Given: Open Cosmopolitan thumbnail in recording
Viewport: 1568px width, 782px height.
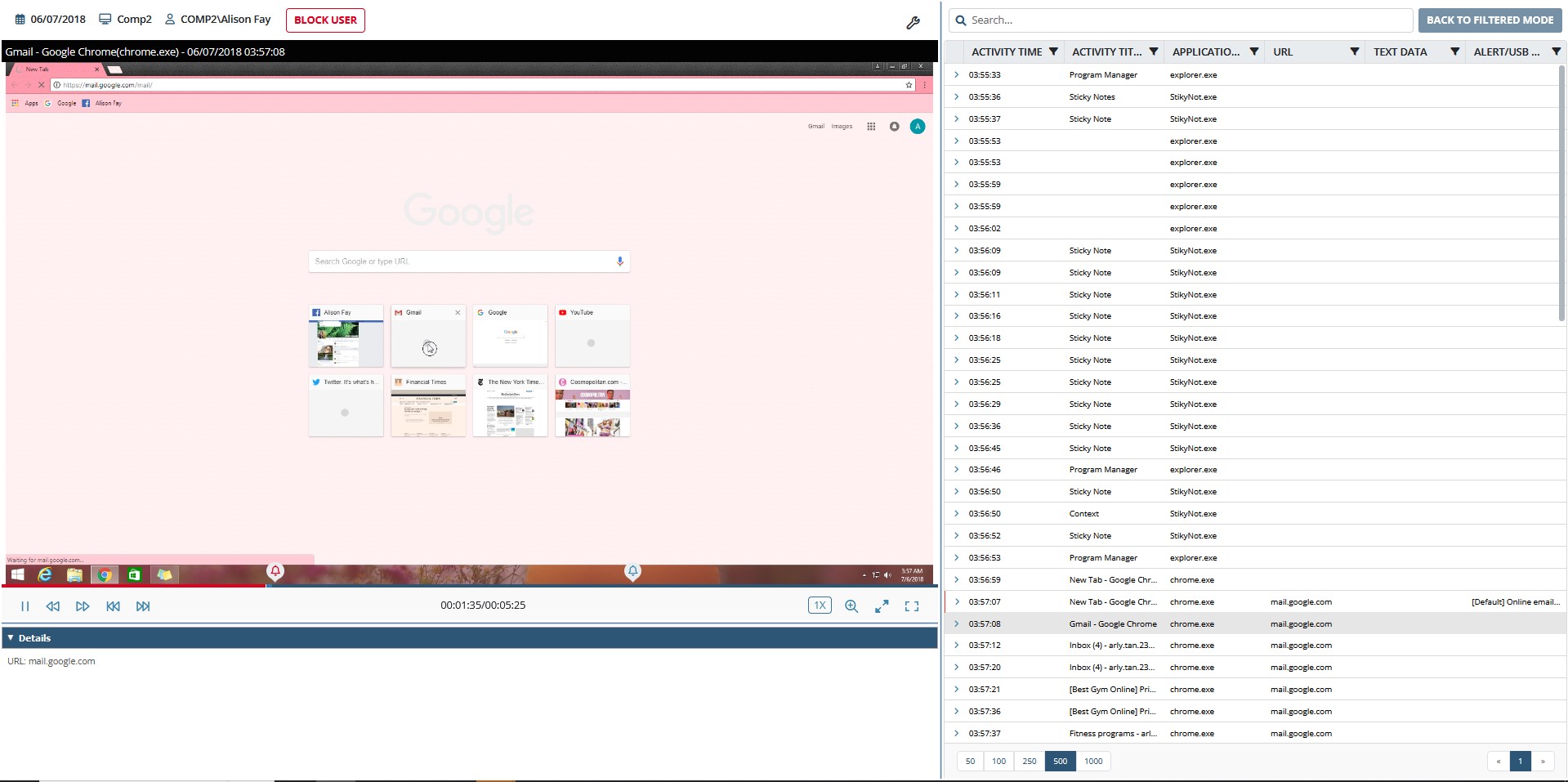Looking at the screenshot, I should pos(592,405).
